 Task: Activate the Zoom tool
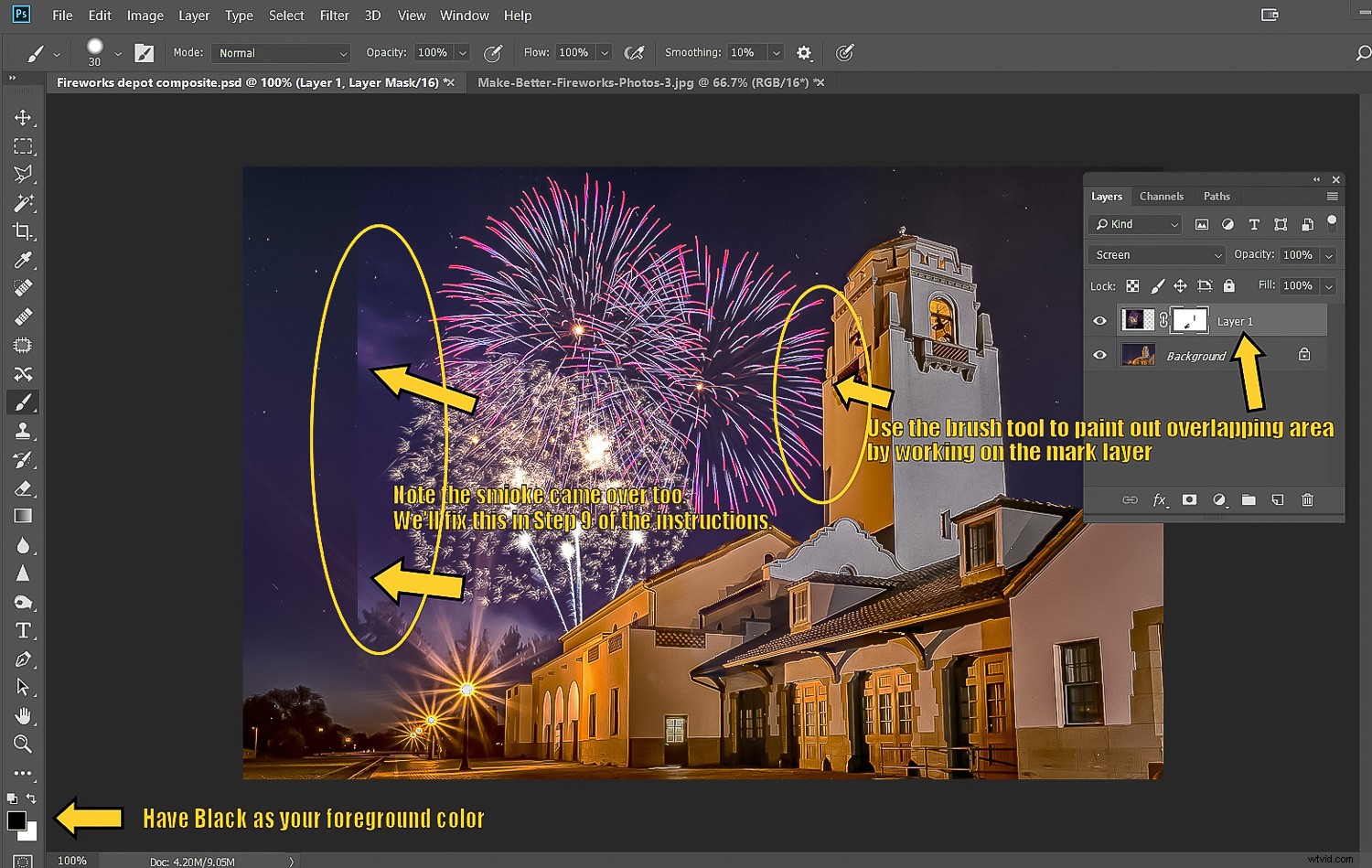(23, 745)
